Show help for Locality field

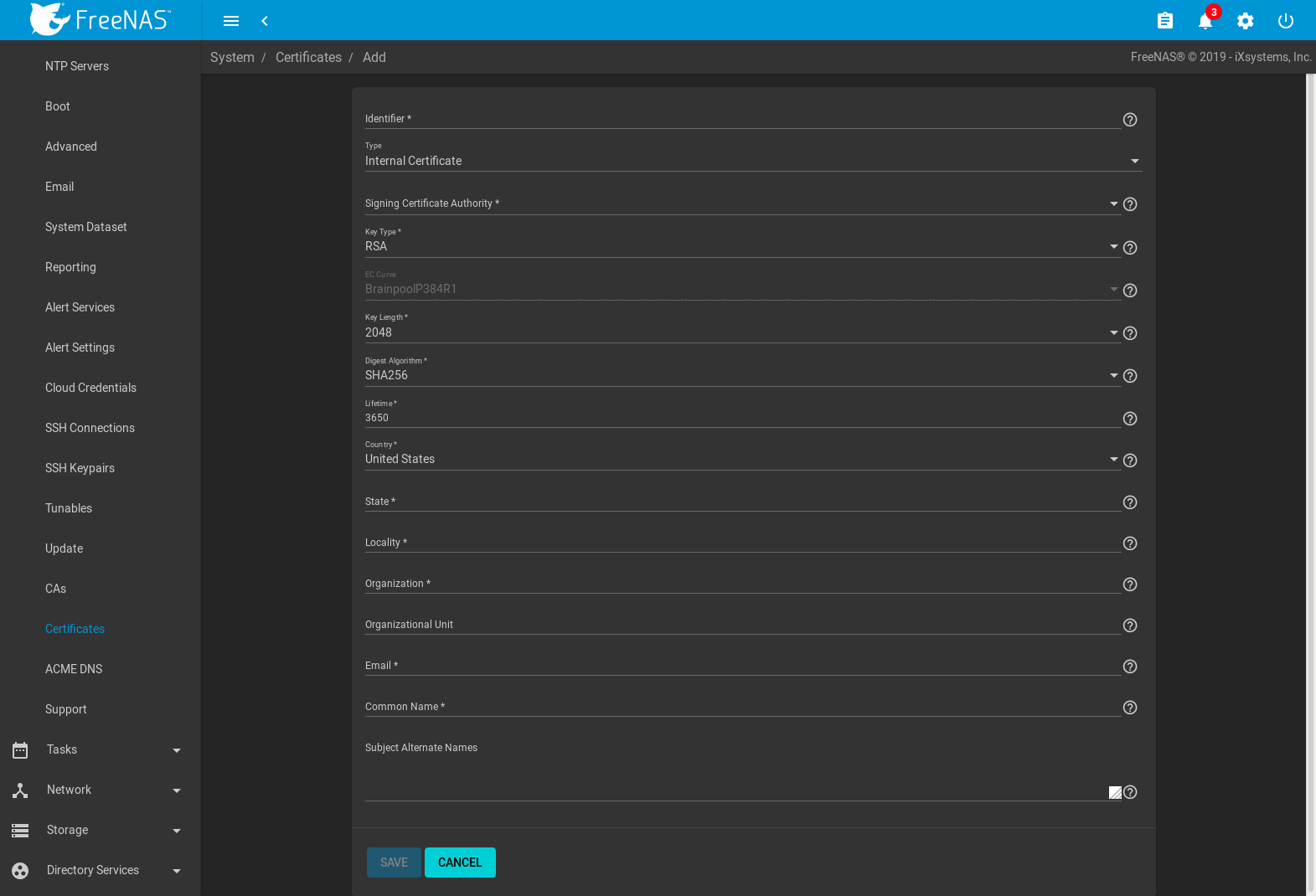pyautogui.click(x=1130, y=543)
